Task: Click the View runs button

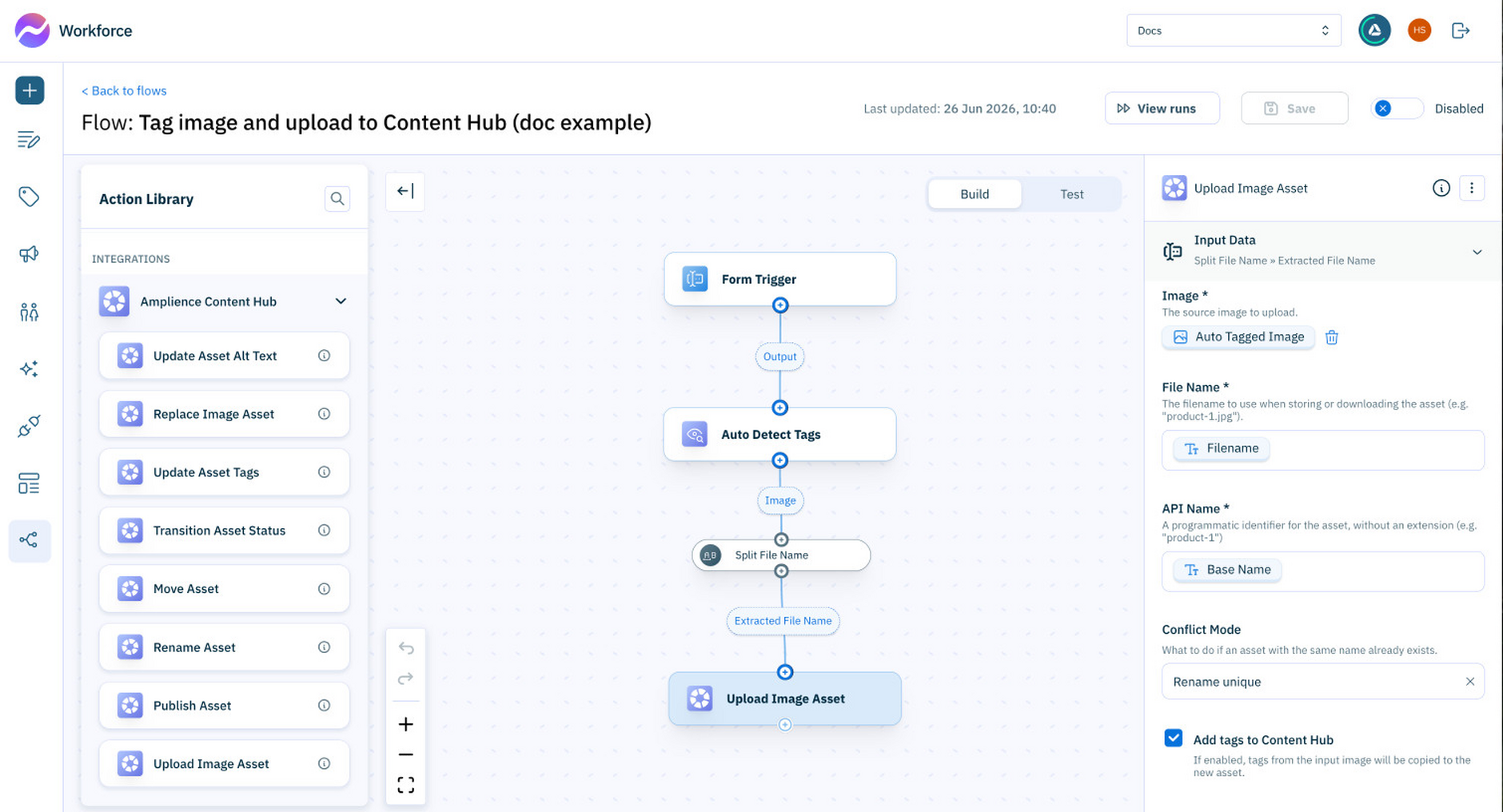Action: (1162, 109)
